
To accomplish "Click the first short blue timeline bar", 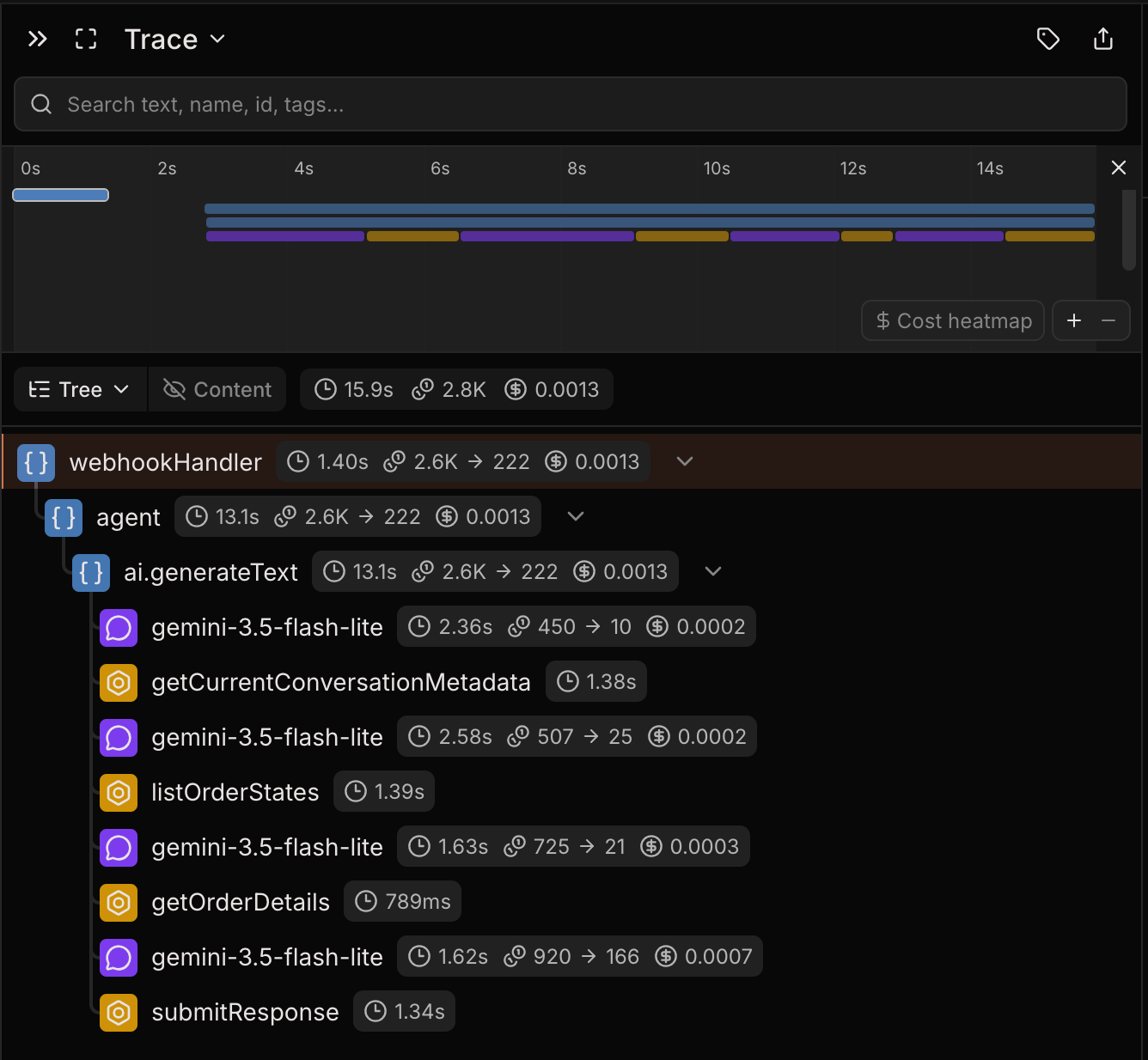I will (x=60, y=195).
